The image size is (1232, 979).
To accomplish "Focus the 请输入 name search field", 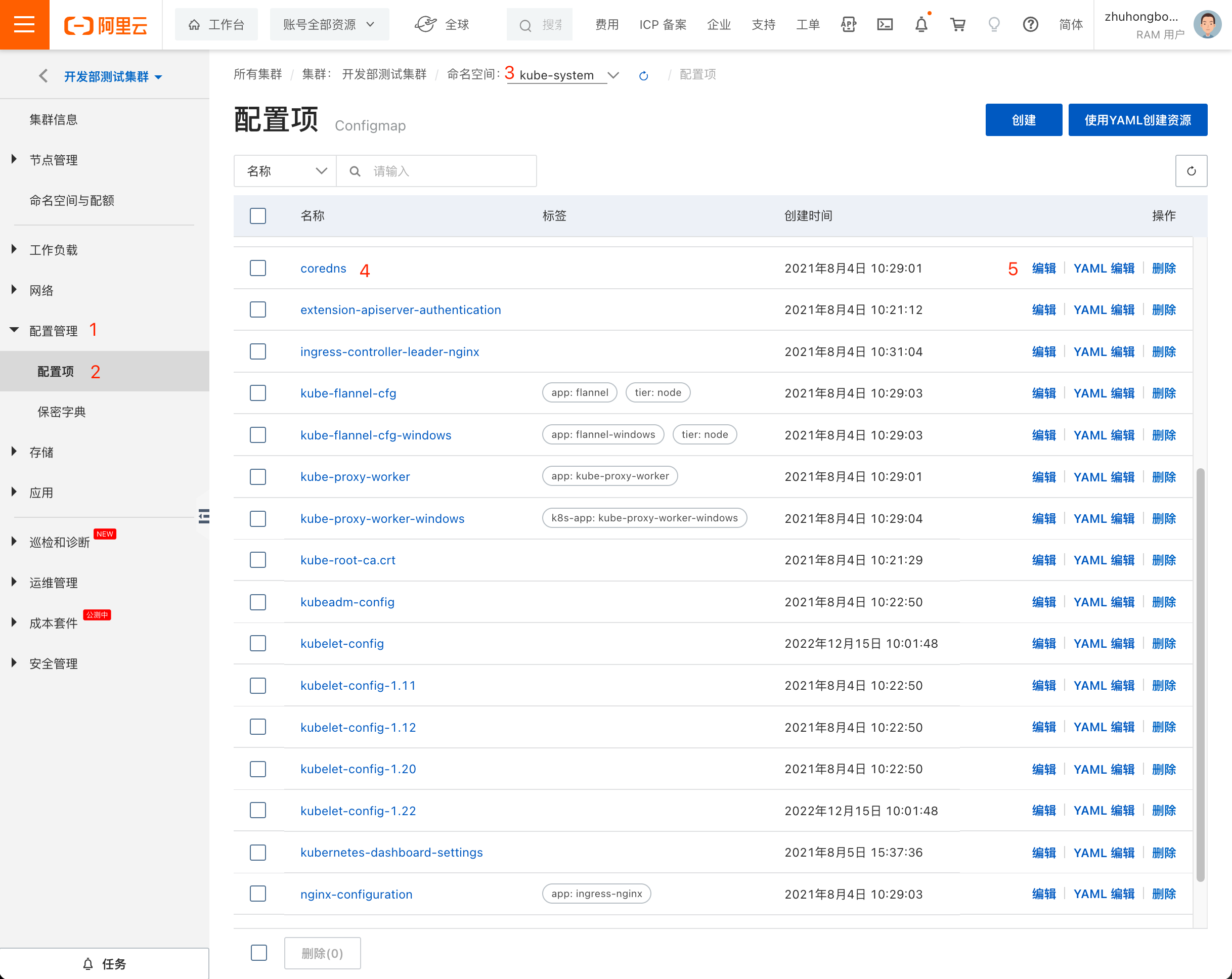I will [x=436, y=171].
